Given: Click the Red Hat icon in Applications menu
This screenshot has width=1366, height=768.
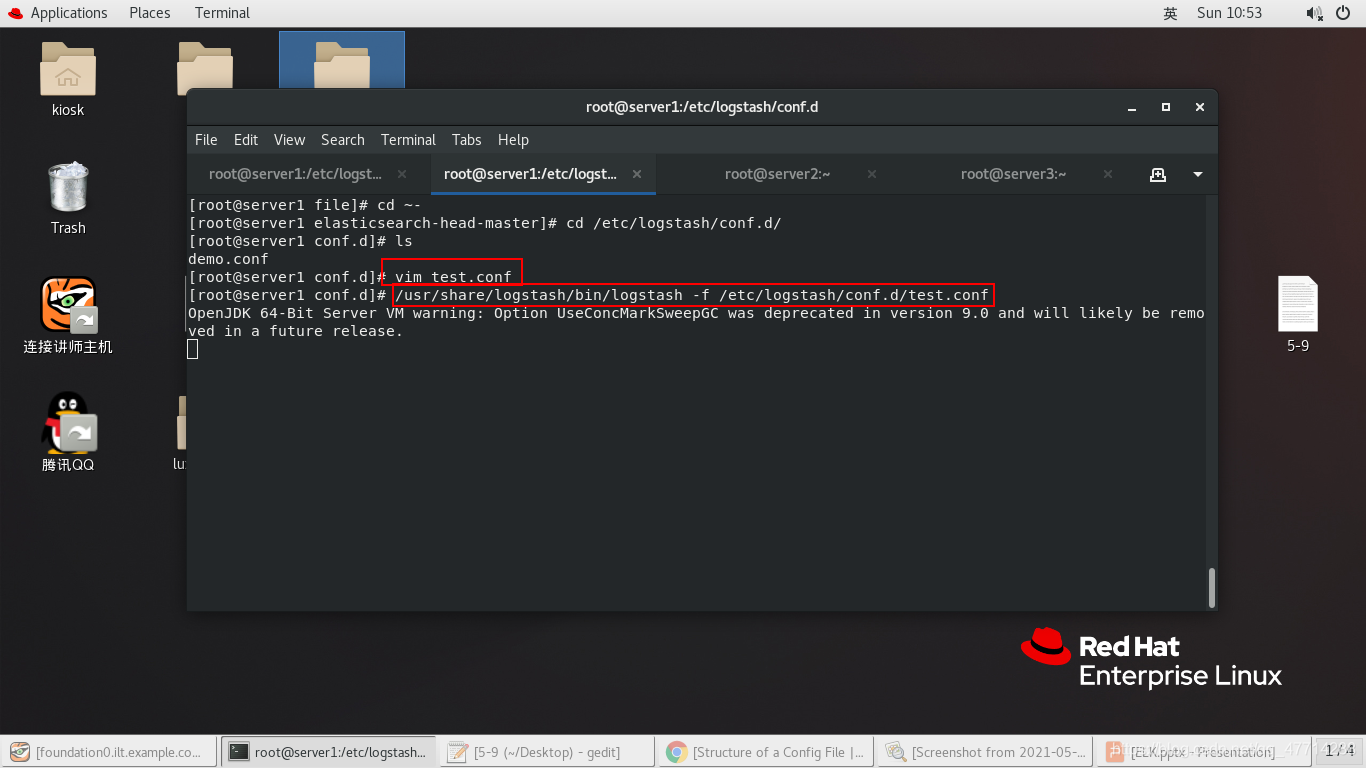Looking at the screenshot, I should tap(15, 13).
